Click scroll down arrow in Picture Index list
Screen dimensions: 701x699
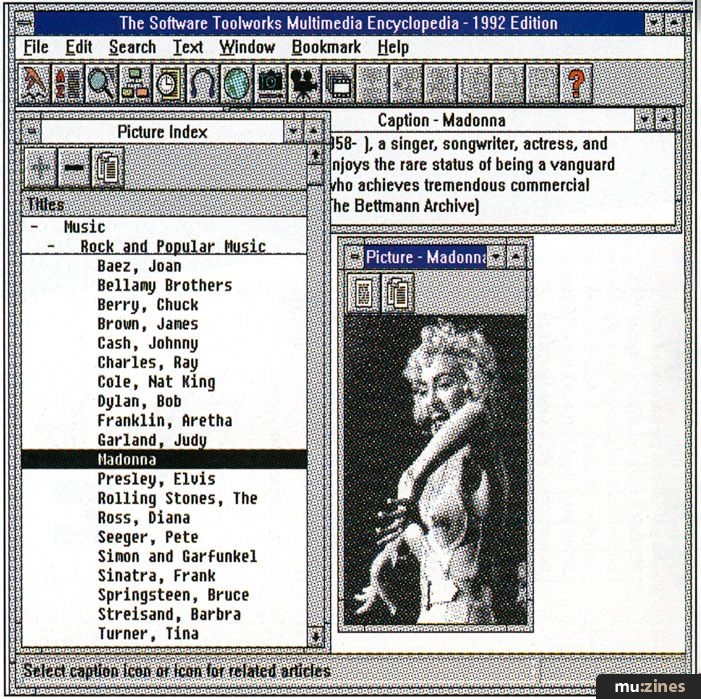coord(315,636)
